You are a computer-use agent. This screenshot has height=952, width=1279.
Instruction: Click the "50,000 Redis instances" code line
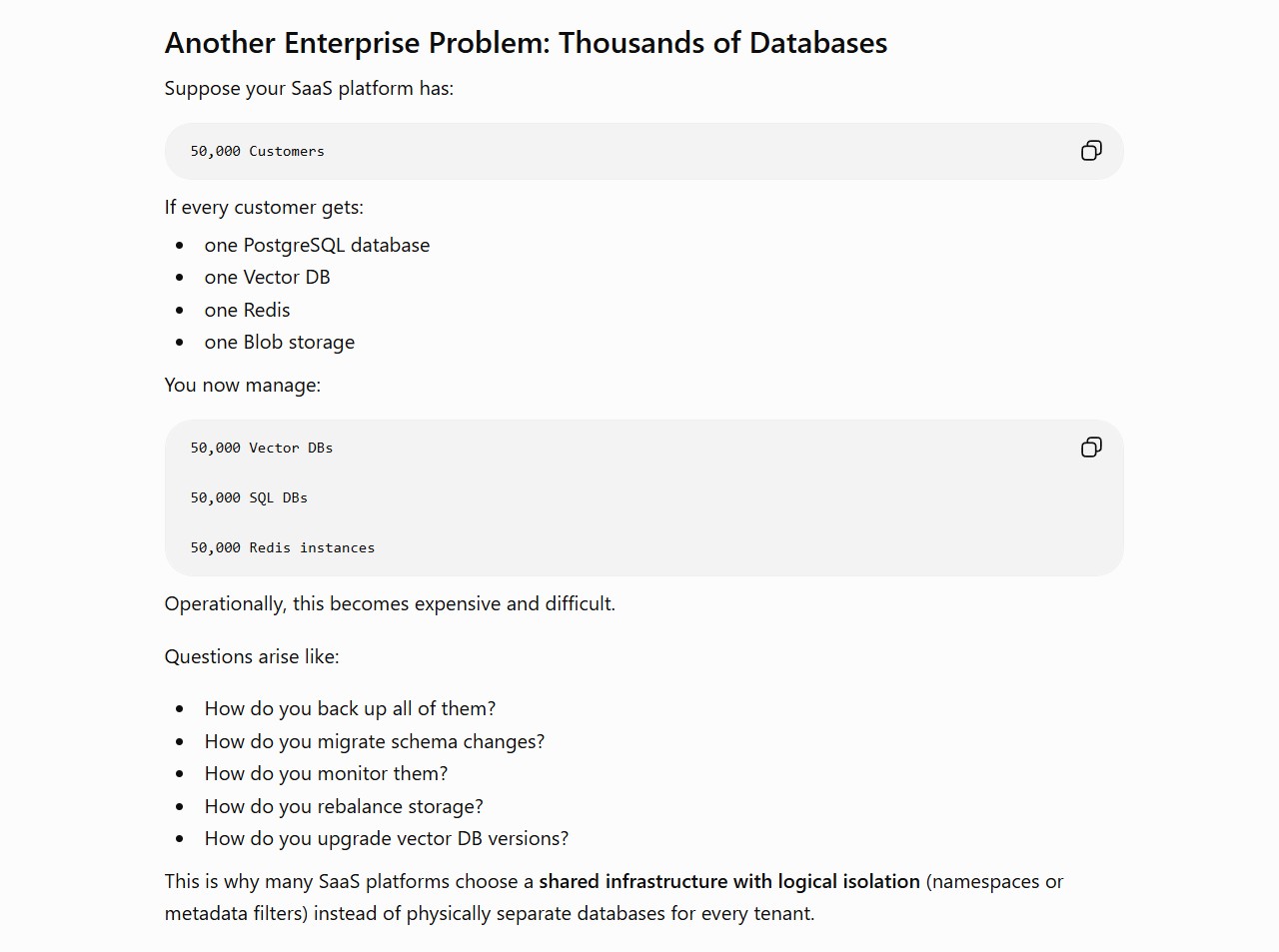tap(283, 548)
